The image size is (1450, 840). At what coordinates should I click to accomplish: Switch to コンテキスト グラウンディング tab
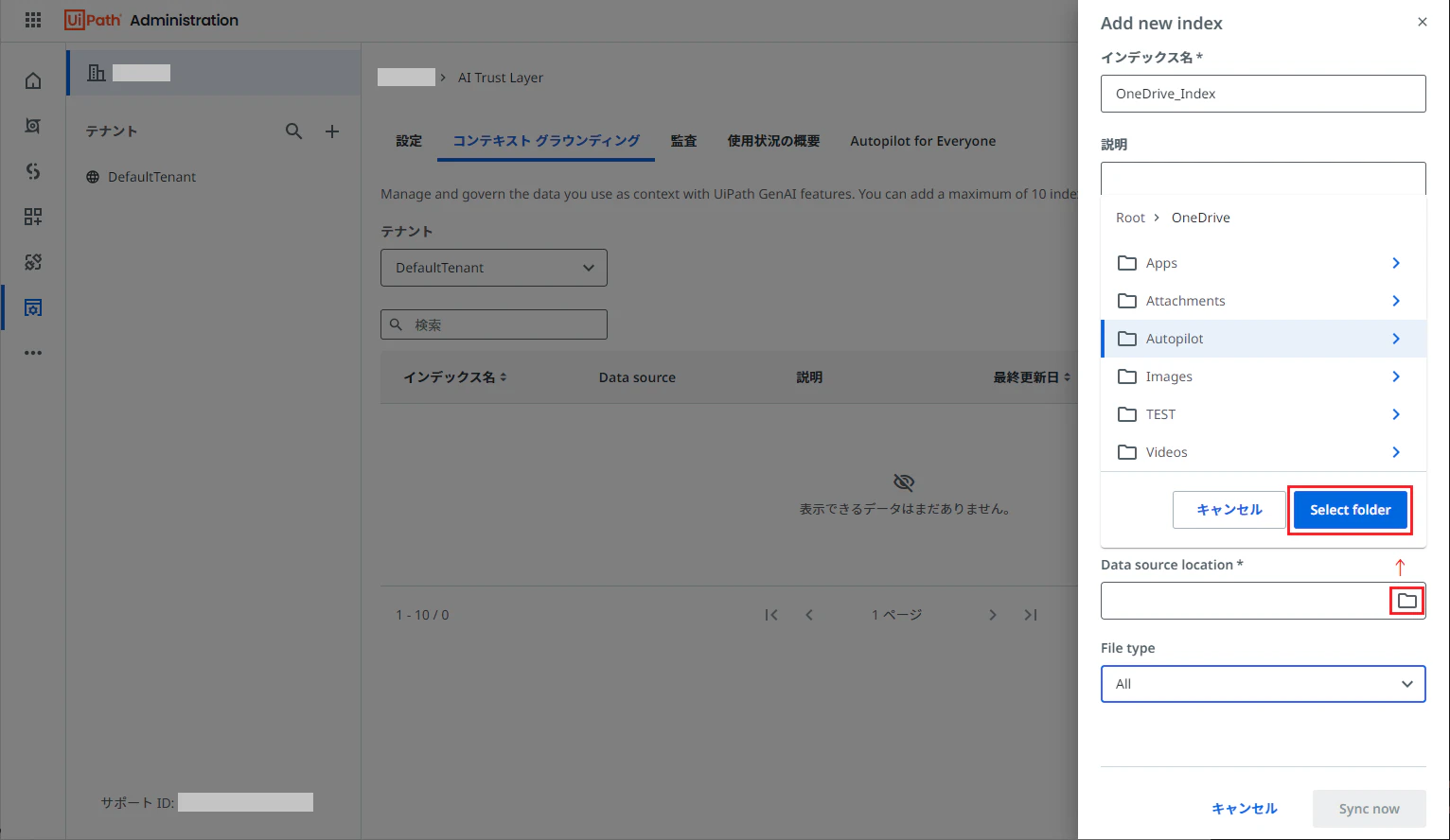546,141
